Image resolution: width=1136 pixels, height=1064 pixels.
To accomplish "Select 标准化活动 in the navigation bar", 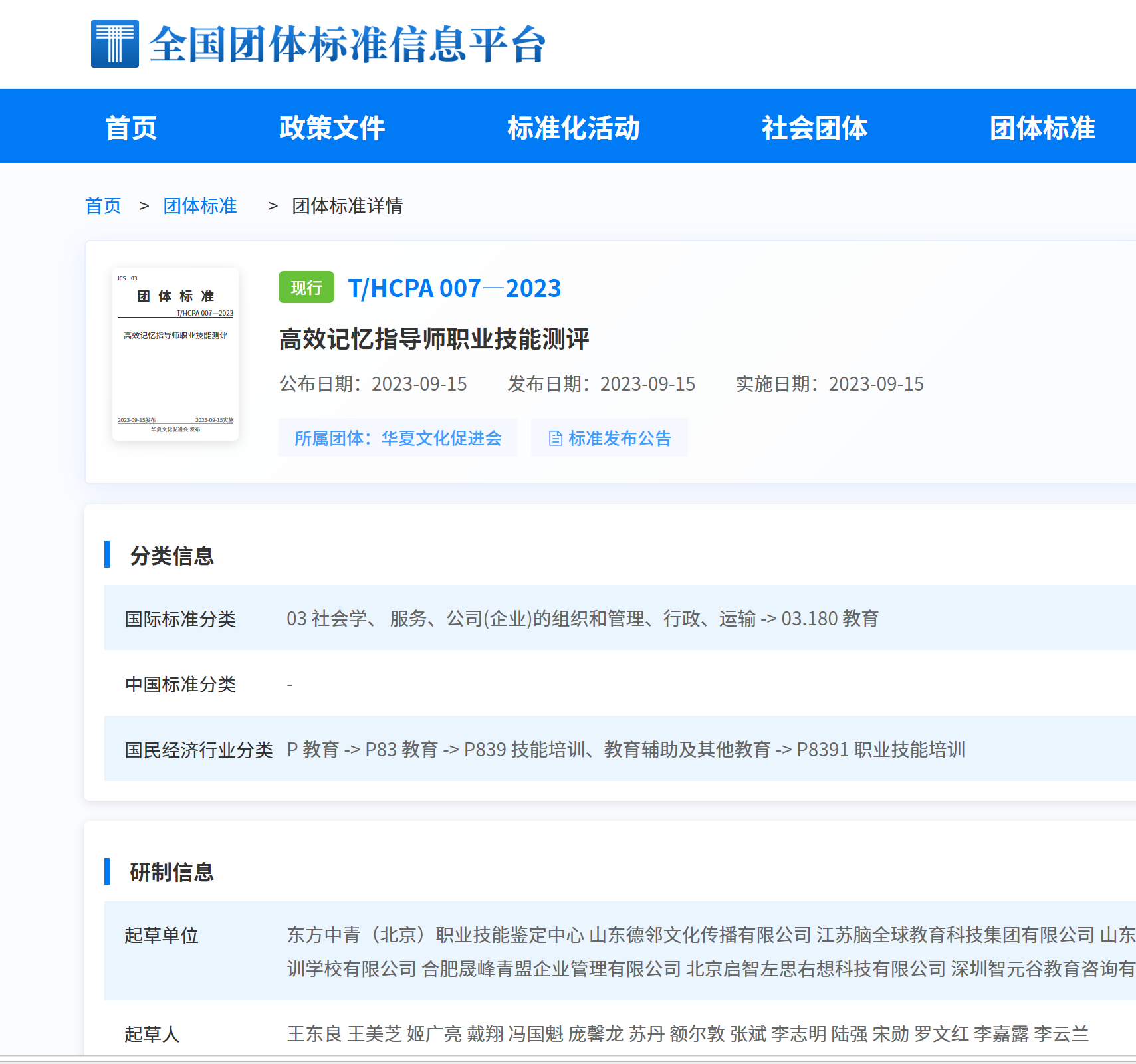I will tap(573, 128).
